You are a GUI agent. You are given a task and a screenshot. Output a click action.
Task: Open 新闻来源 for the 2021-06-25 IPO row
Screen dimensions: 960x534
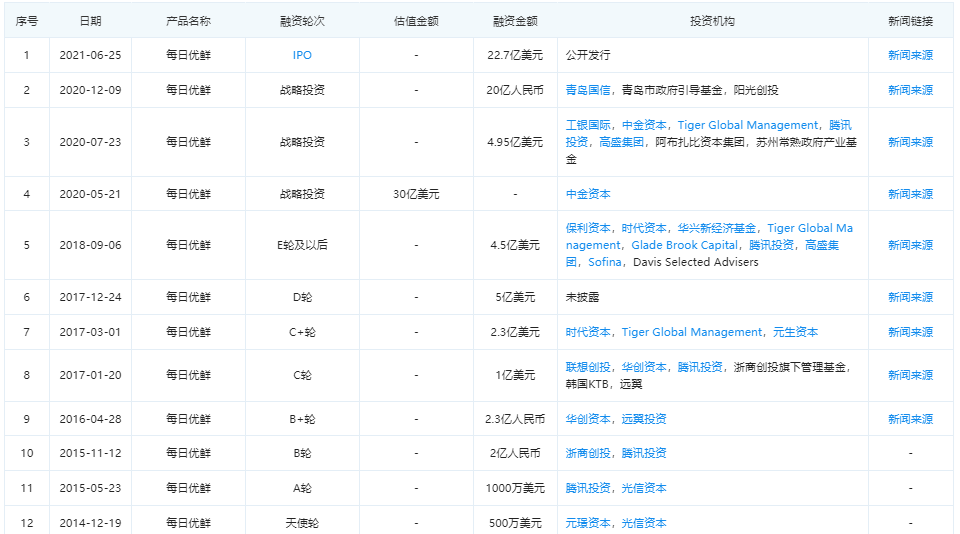point(910,55)
